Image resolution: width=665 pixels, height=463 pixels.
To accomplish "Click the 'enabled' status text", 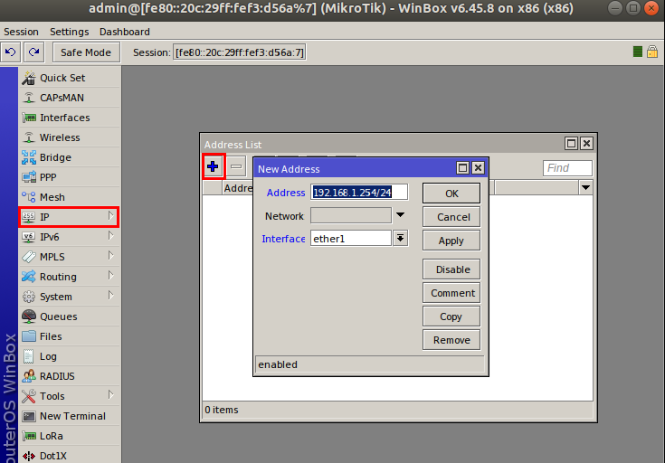I will [x=278, y=365].
